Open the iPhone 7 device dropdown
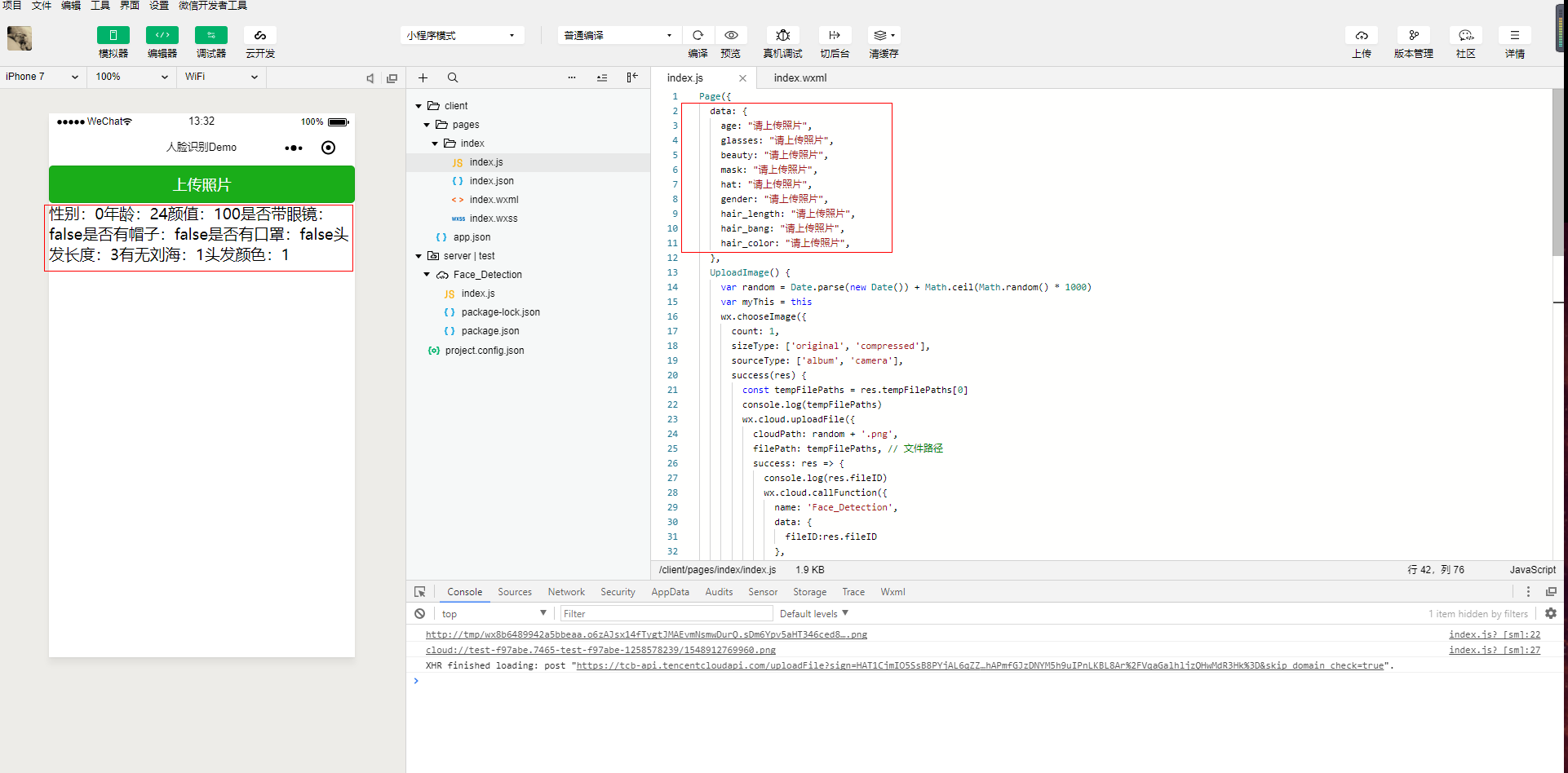Screen dimensions: 1568x773 [42, 77]
